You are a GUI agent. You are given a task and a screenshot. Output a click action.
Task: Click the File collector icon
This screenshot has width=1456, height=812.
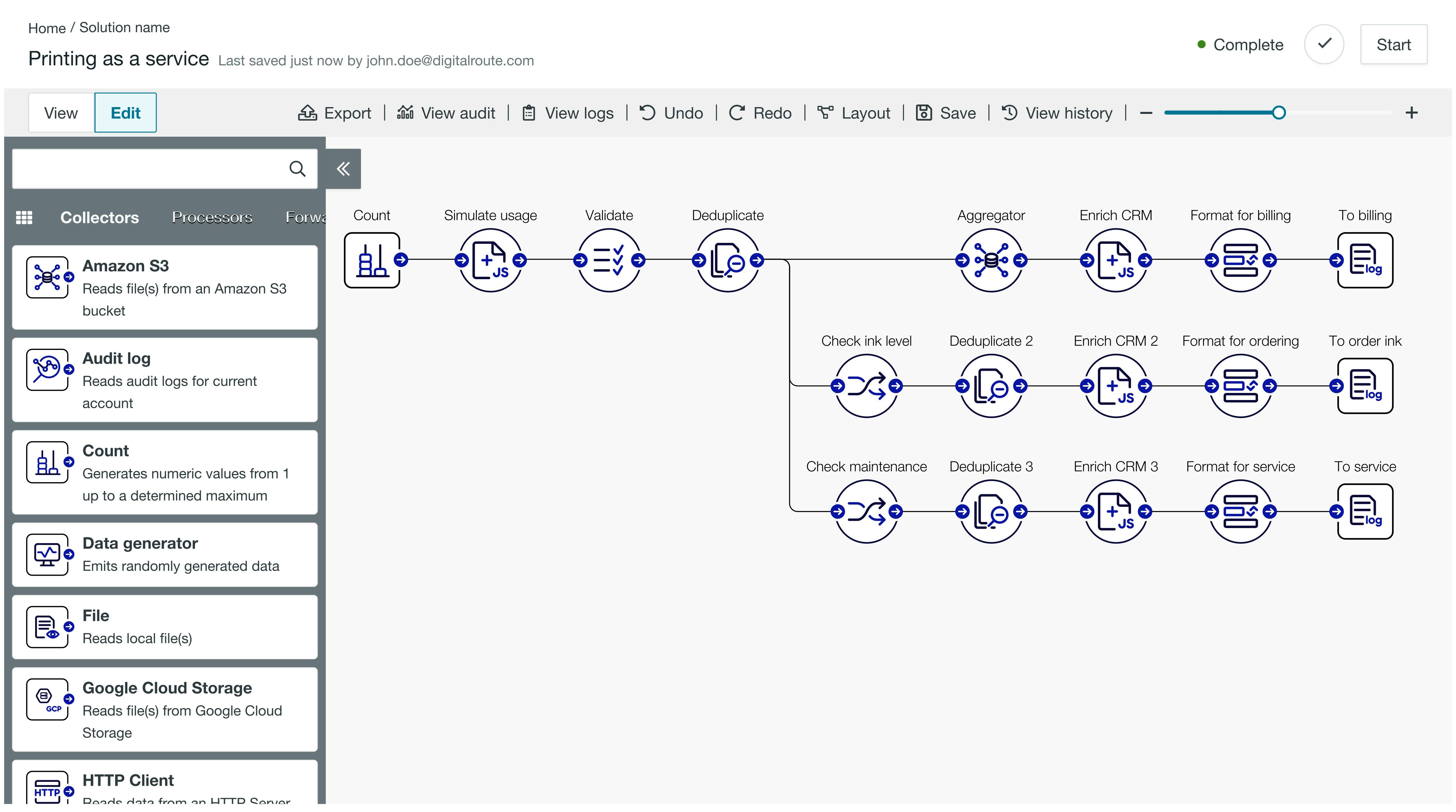click(48, 627)
